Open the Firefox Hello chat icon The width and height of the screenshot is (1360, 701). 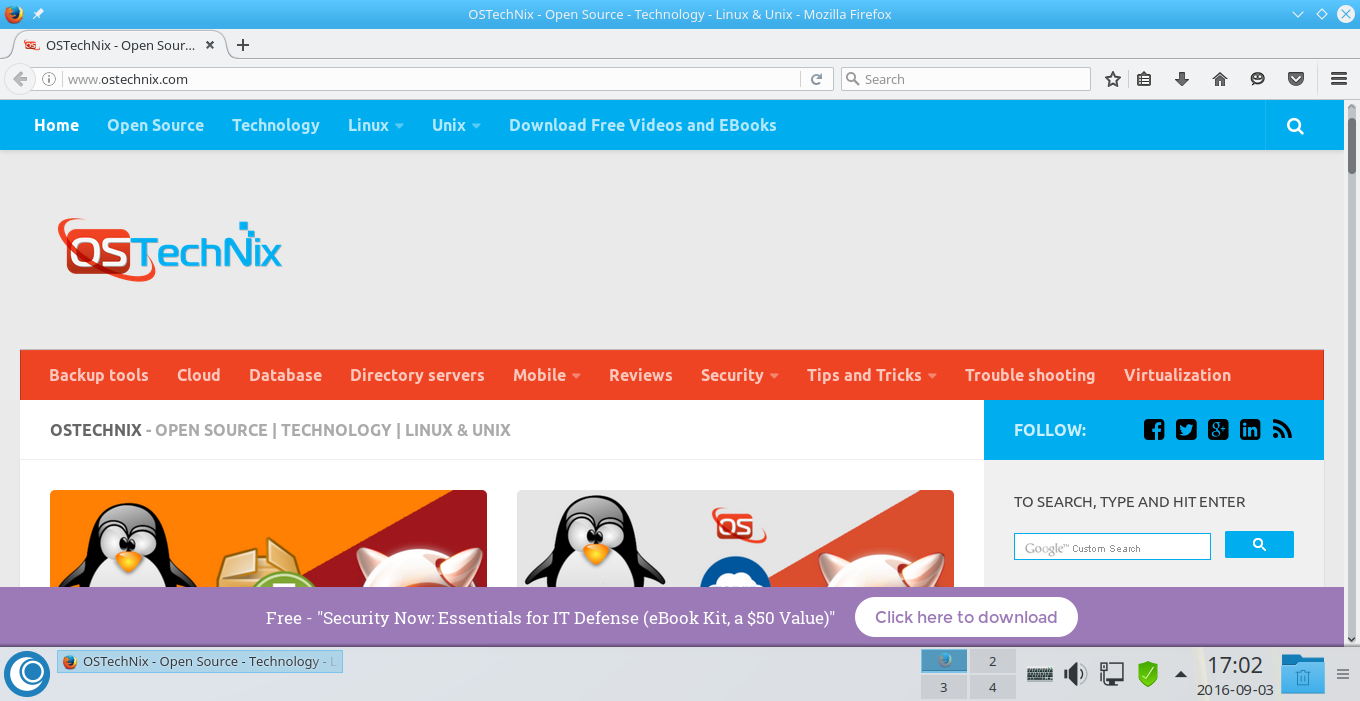tap(1258, 79)
